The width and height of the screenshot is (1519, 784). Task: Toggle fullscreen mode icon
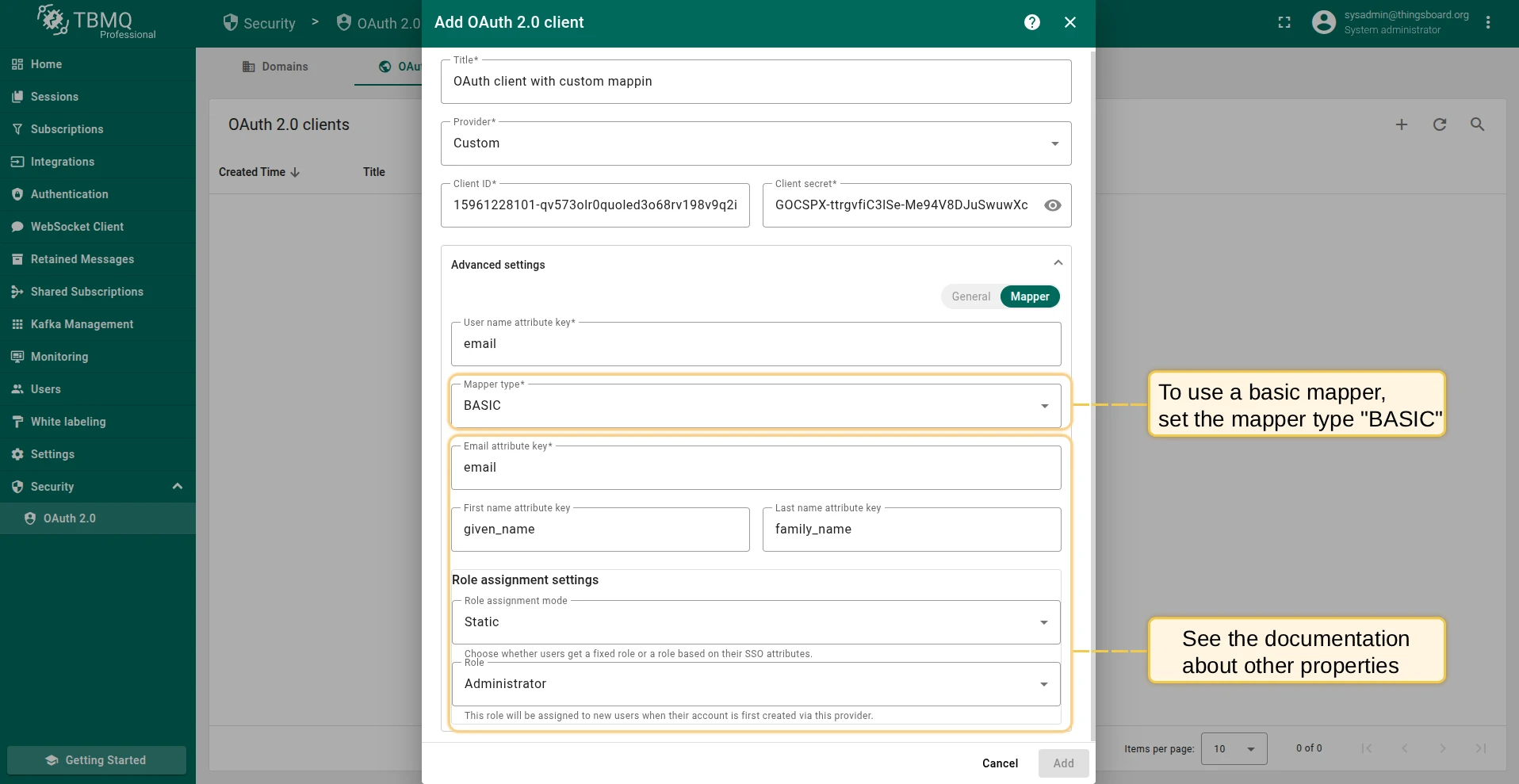coord(1284,22)
